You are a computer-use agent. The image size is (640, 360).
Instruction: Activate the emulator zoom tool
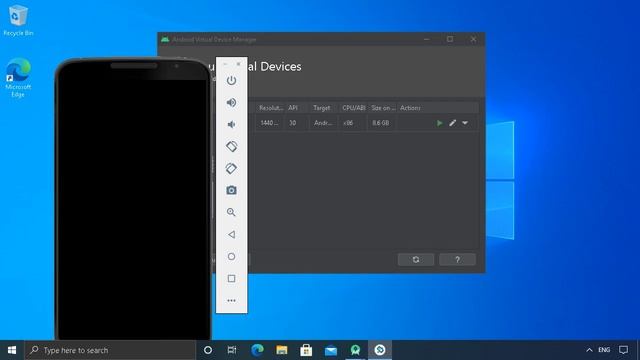(231, 212)
